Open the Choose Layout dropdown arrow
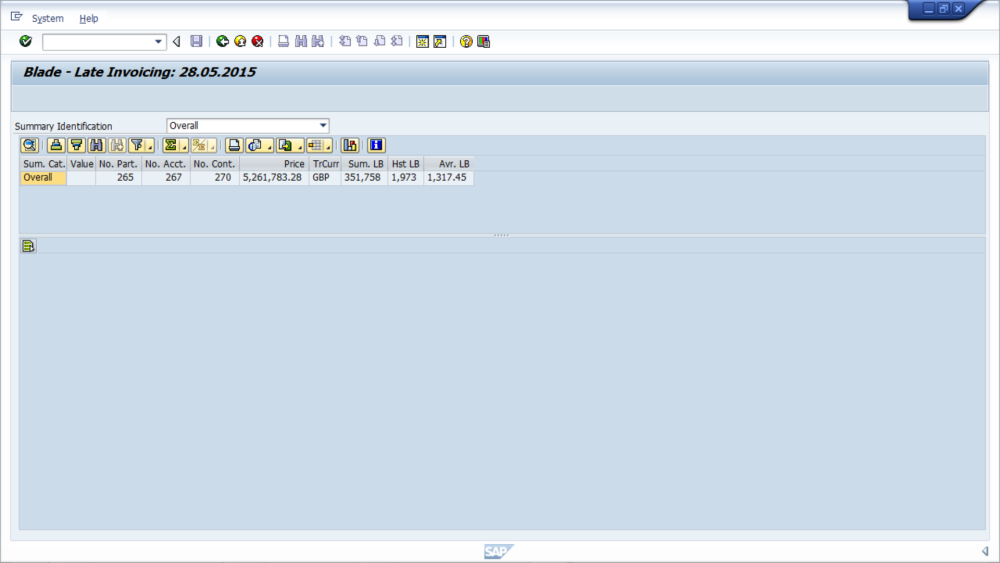 [x=328, y=146]
